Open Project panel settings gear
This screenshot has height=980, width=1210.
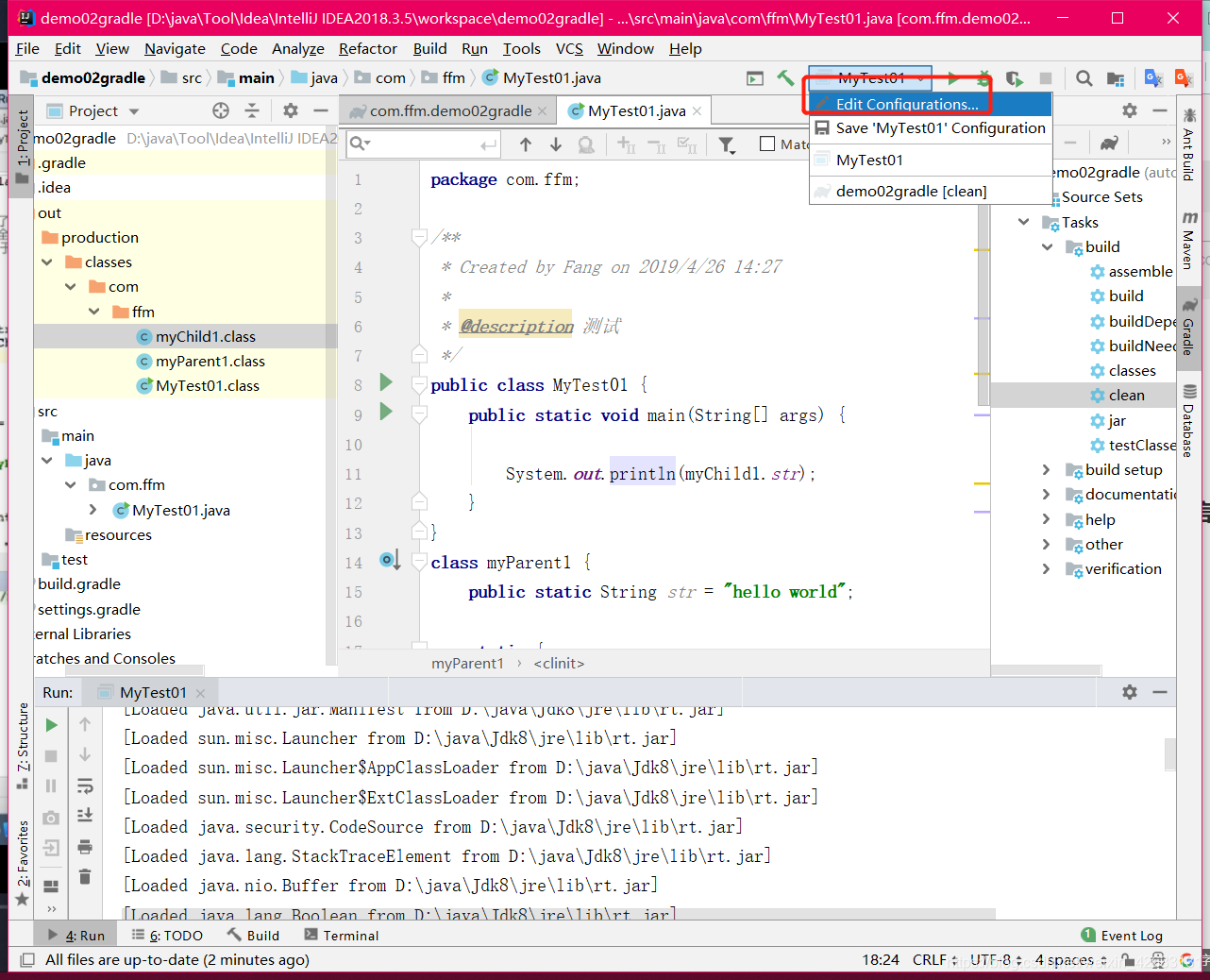coord(291,110)
